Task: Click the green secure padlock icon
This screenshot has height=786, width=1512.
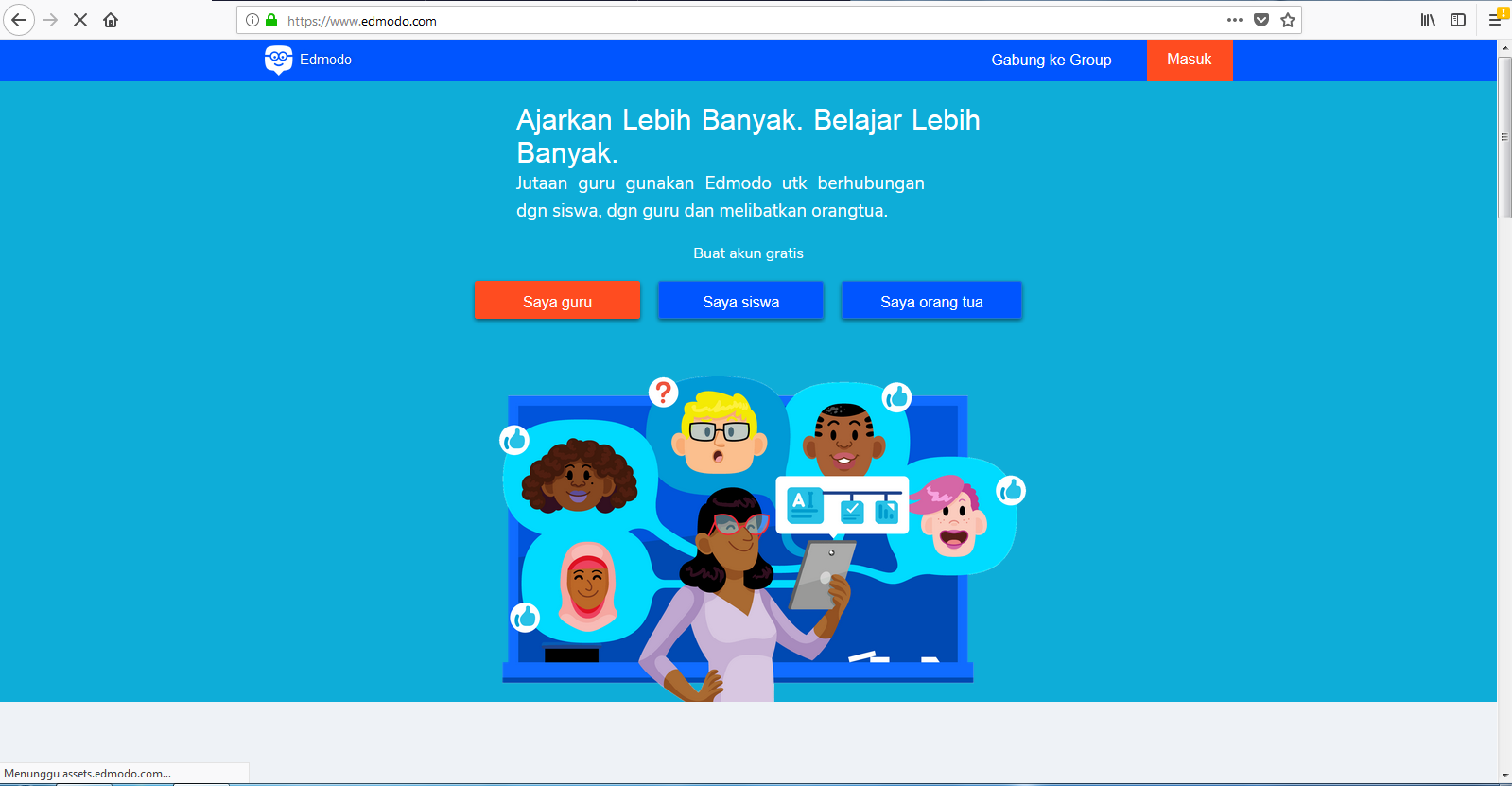Action: [271, 20]
